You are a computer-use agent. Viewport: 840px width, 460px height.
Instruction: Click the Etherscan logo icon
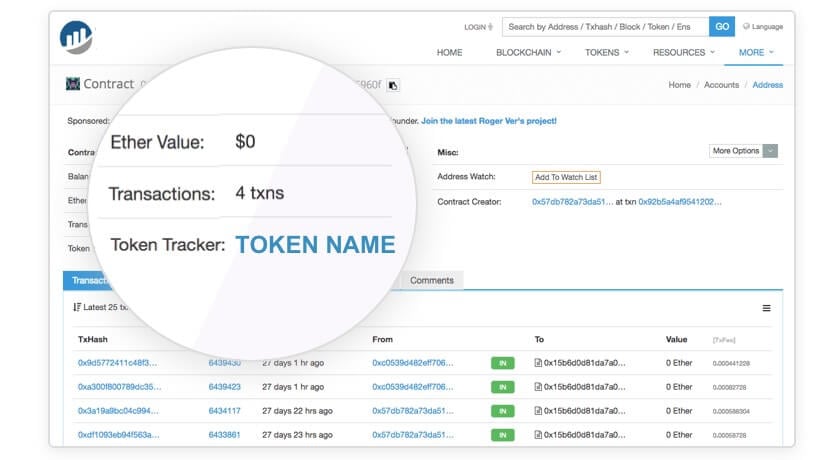pos(77,37)
